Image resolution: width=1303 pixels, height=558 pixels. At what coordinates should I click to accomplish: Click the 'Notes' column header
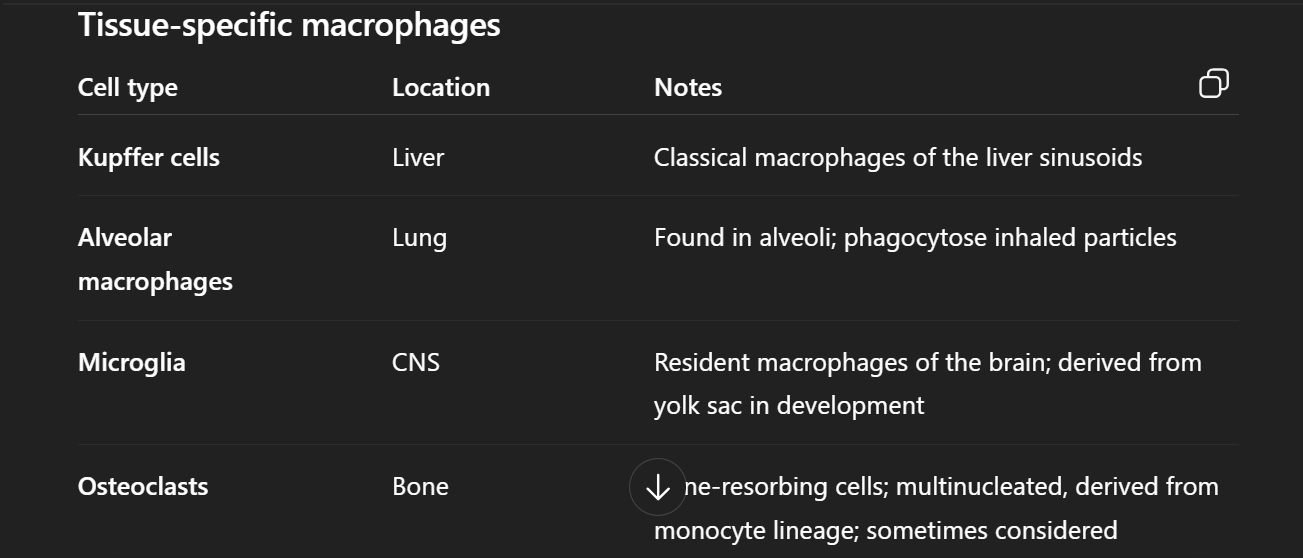(x=687, y=88)
